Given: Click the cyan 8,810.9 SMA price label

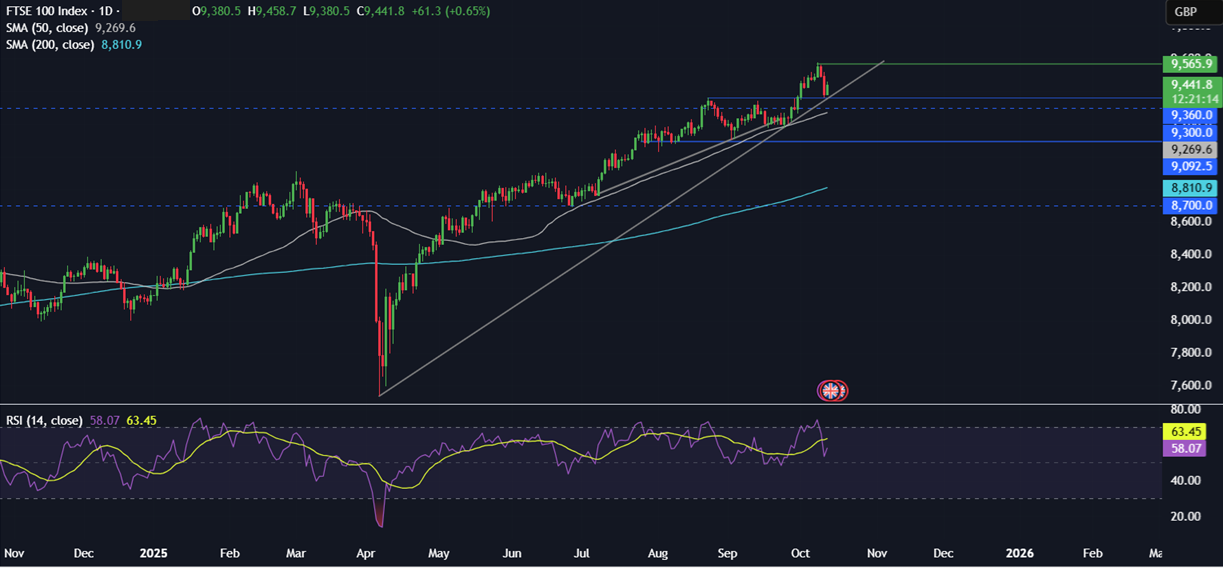Looking at the screenshot, I should click(1187, 187).
